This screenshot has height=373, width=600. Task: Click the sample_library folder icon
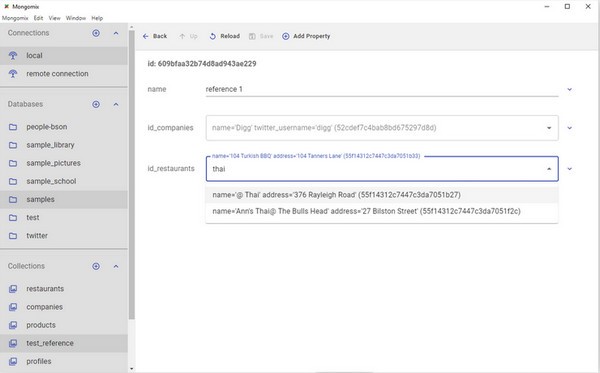[13, 145]
